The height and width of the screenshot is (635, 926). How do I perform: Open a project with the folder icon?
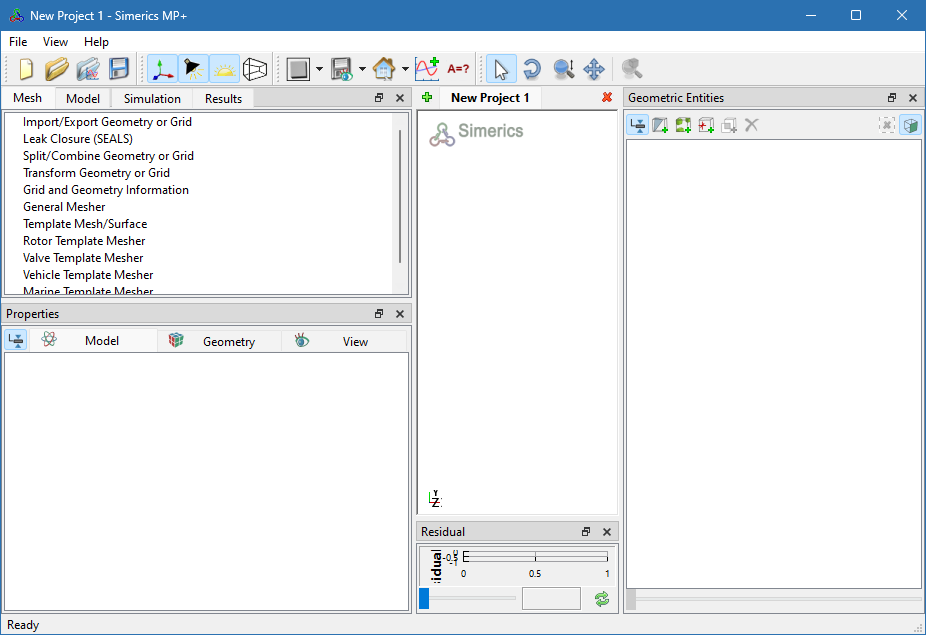(x=57, y=69)
